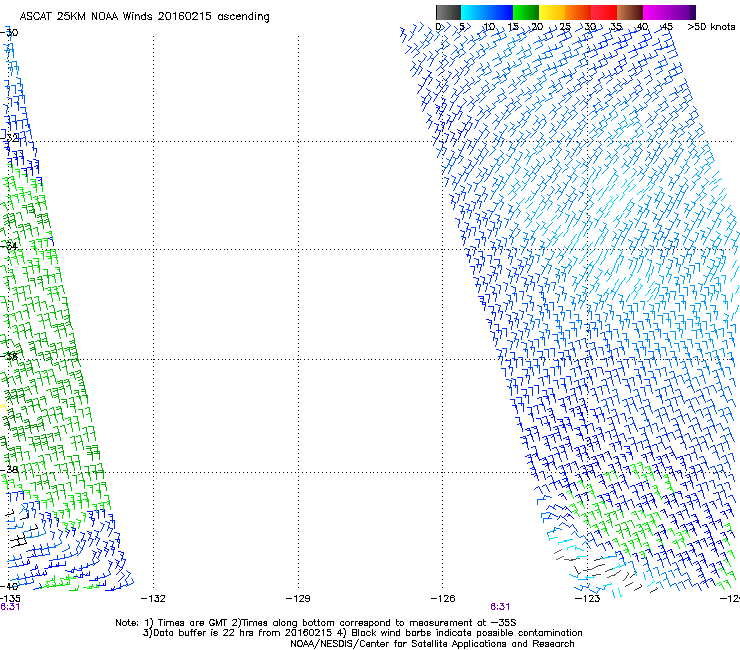The image size is (740, 650).
Task: Click the purple 6:31 time under -135
Action: coord(10,607)
